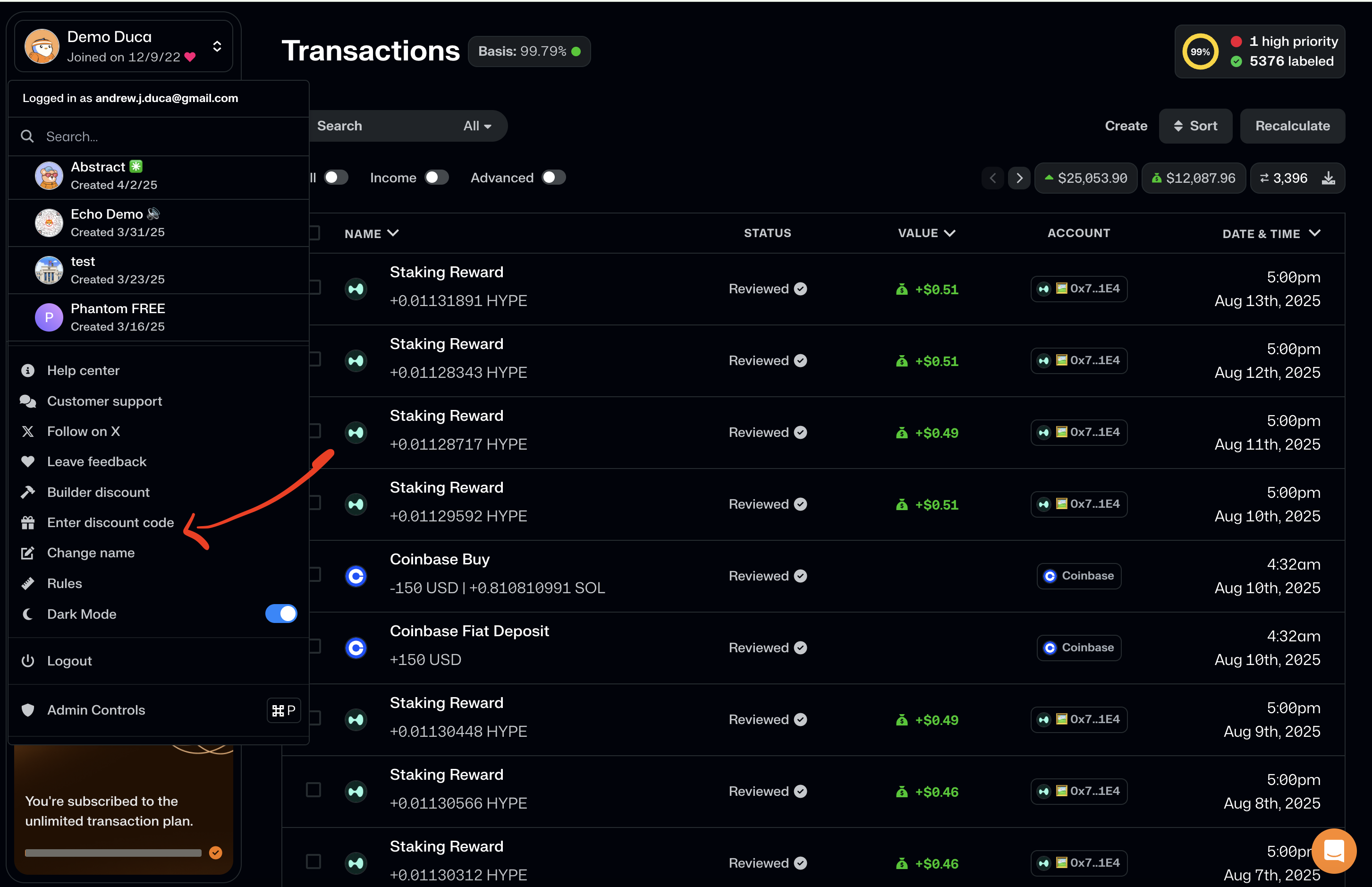
Task: Open the All search filter dropdown
Action: point(477,126)
